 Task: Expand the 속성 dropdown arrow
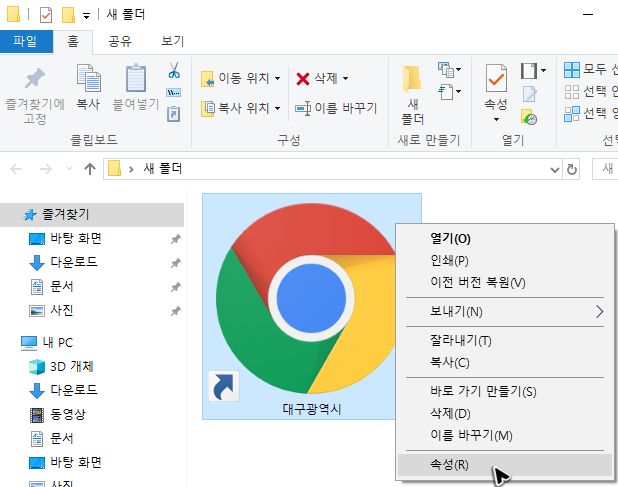[x=496, y=119]
